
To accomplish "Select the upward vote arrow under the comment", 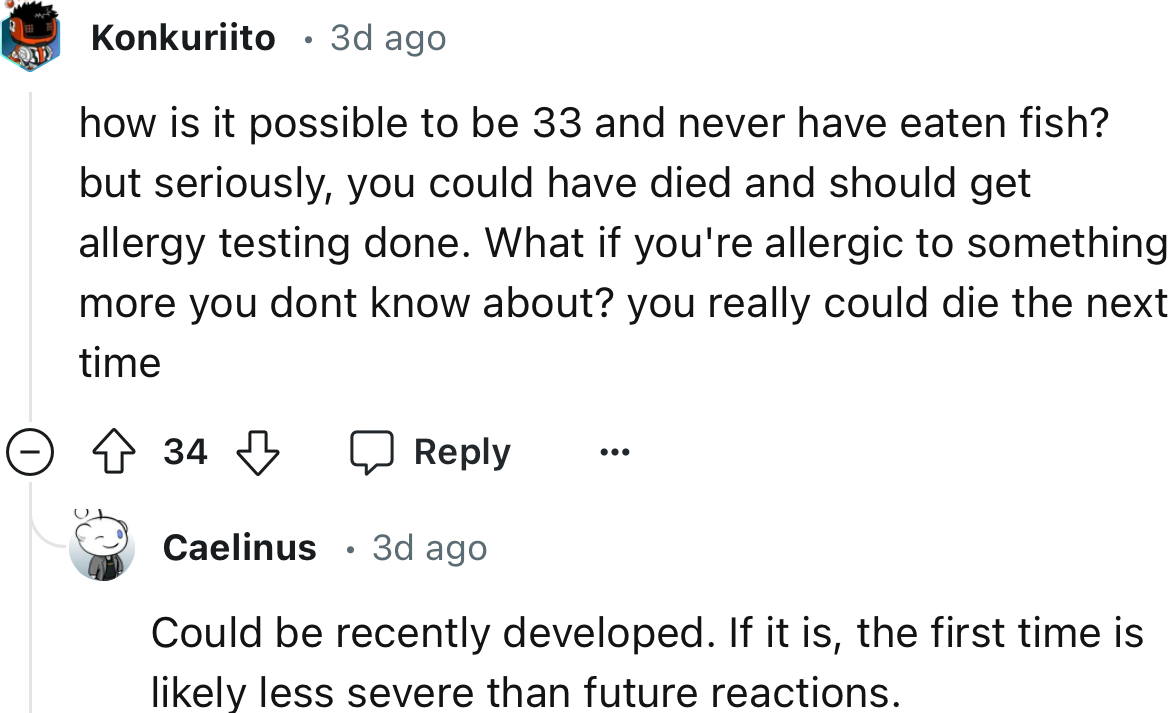I will (x=115, y=451).
